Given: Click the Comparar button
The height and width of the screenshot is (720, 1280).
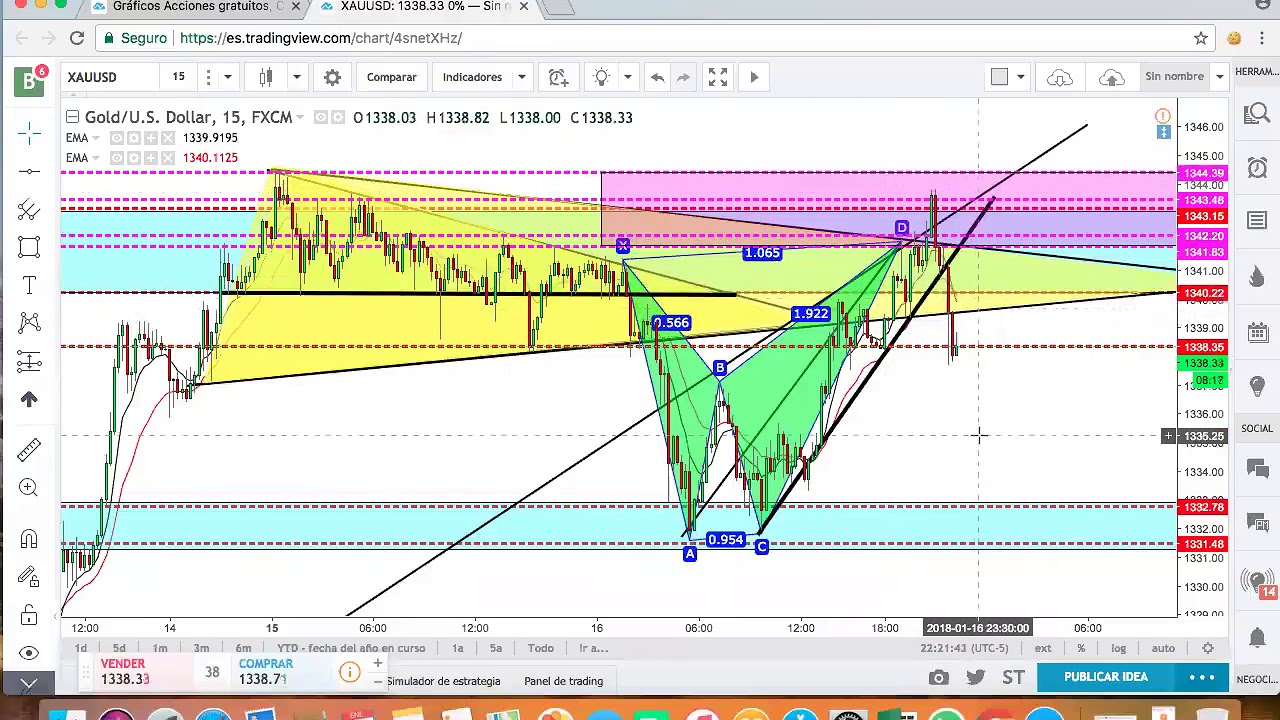Looking at the screenshot, I should [x=391, y=77].
